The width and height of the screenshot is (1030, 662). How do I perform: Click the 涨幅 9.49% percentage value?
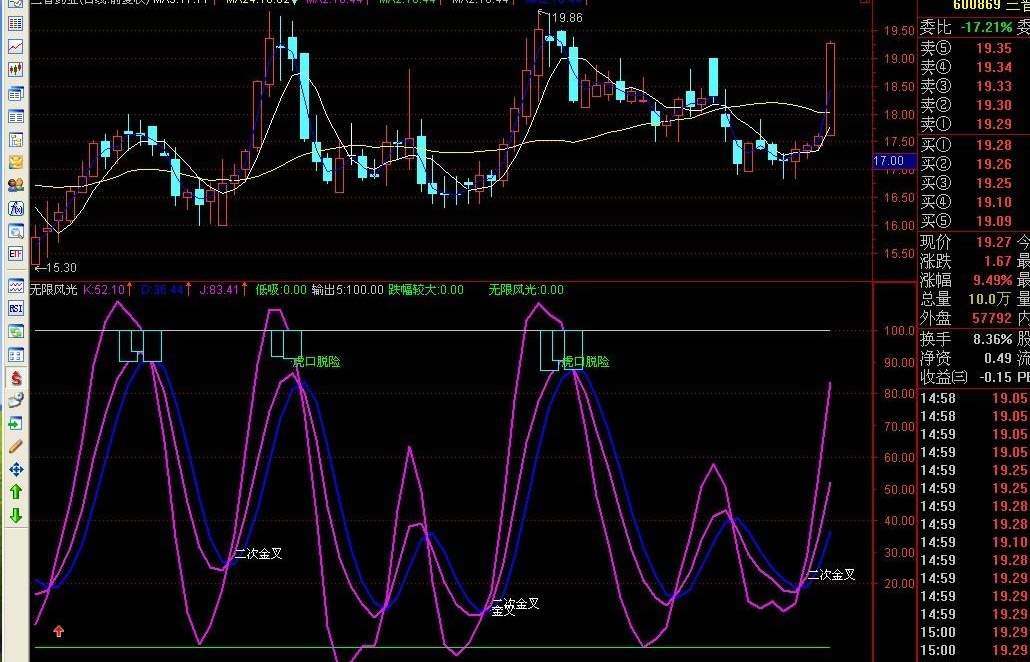[993, 280]
